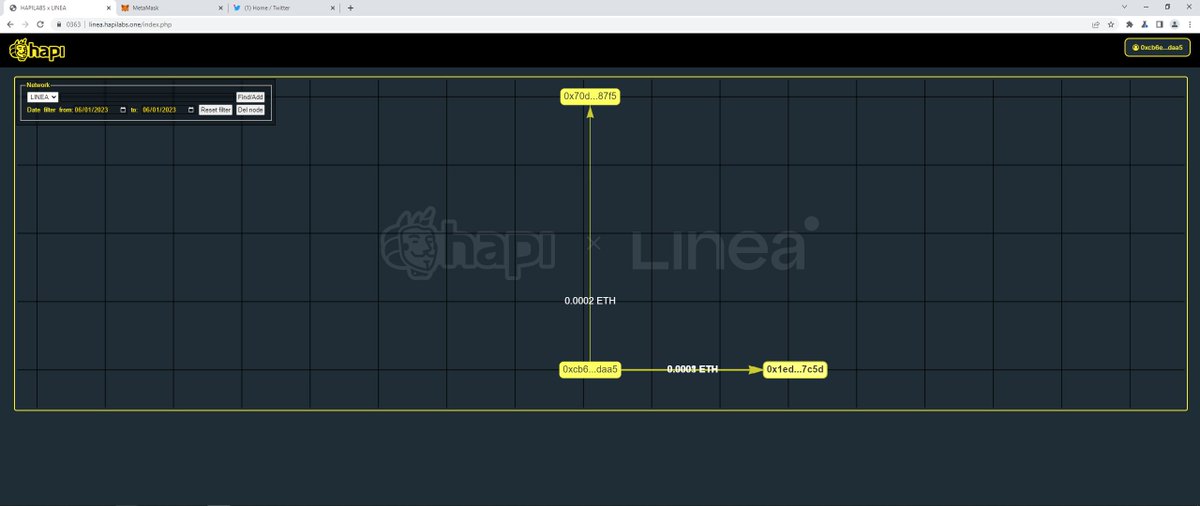Close the MetaMask tab

219,7
